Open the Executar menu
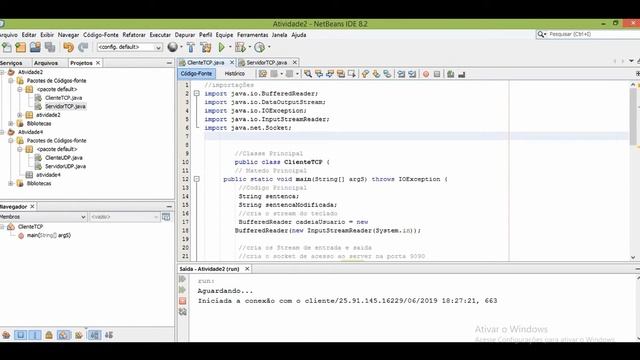The image size is (640, 360). (160, 35)
